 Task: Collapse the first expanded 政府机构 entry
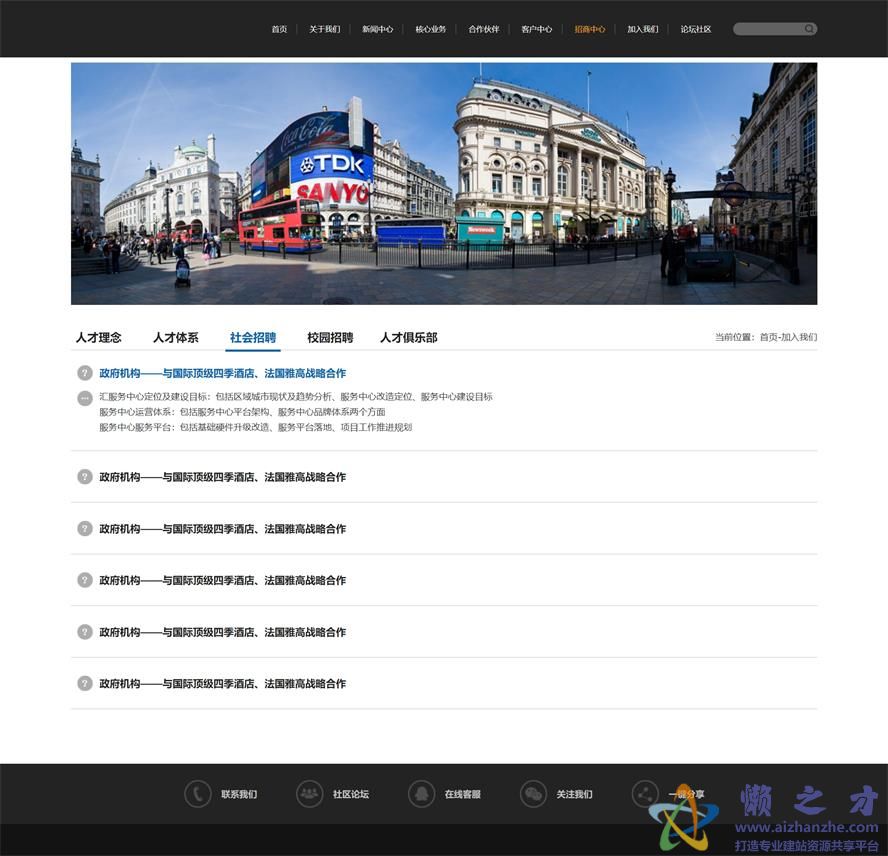pyautogui.click(x=222, y=373)
